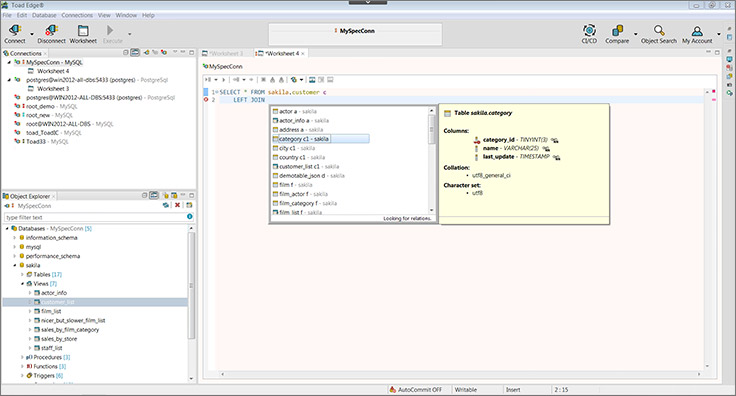This screenshot has width=736, height=396.
Task: Collapse the Views [7] node
Action: [x=22, y=283]
